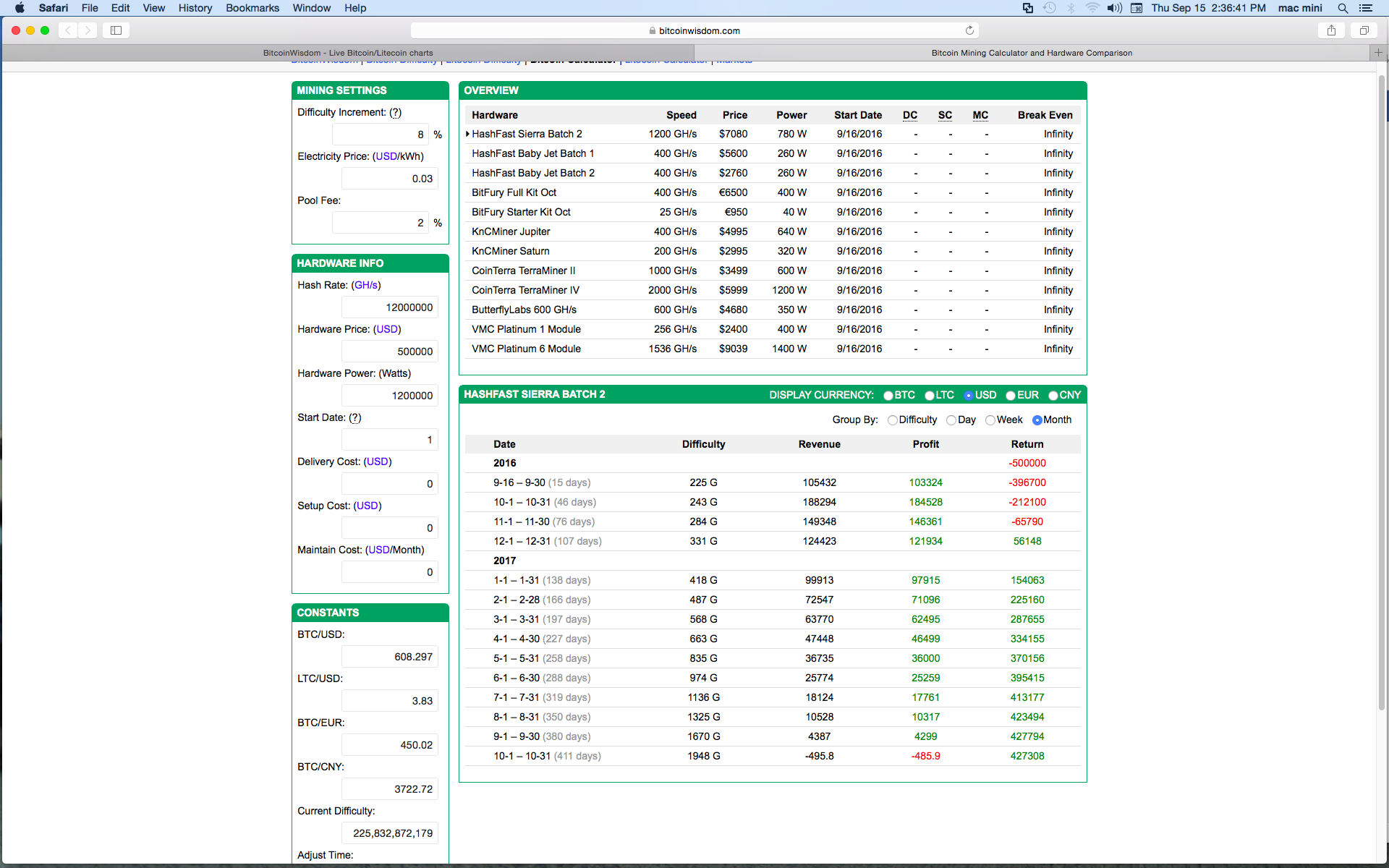
Task: Show the Safari sidebar
Action: [x=116, y=30]
